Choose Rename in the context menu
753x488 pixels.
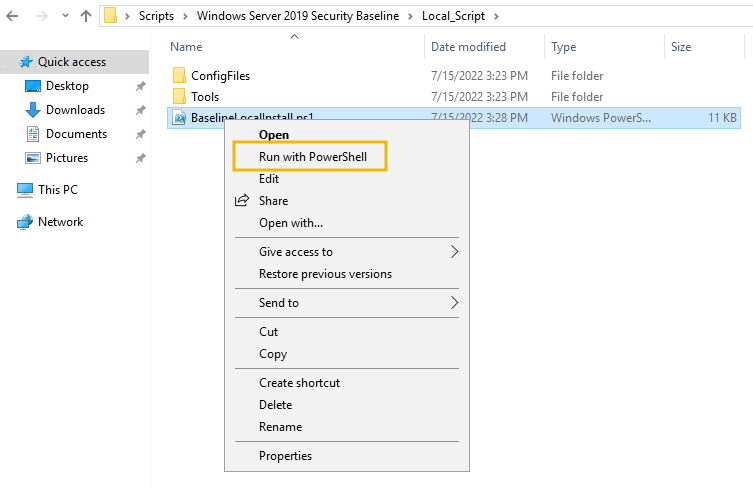[x=280, y=427]
